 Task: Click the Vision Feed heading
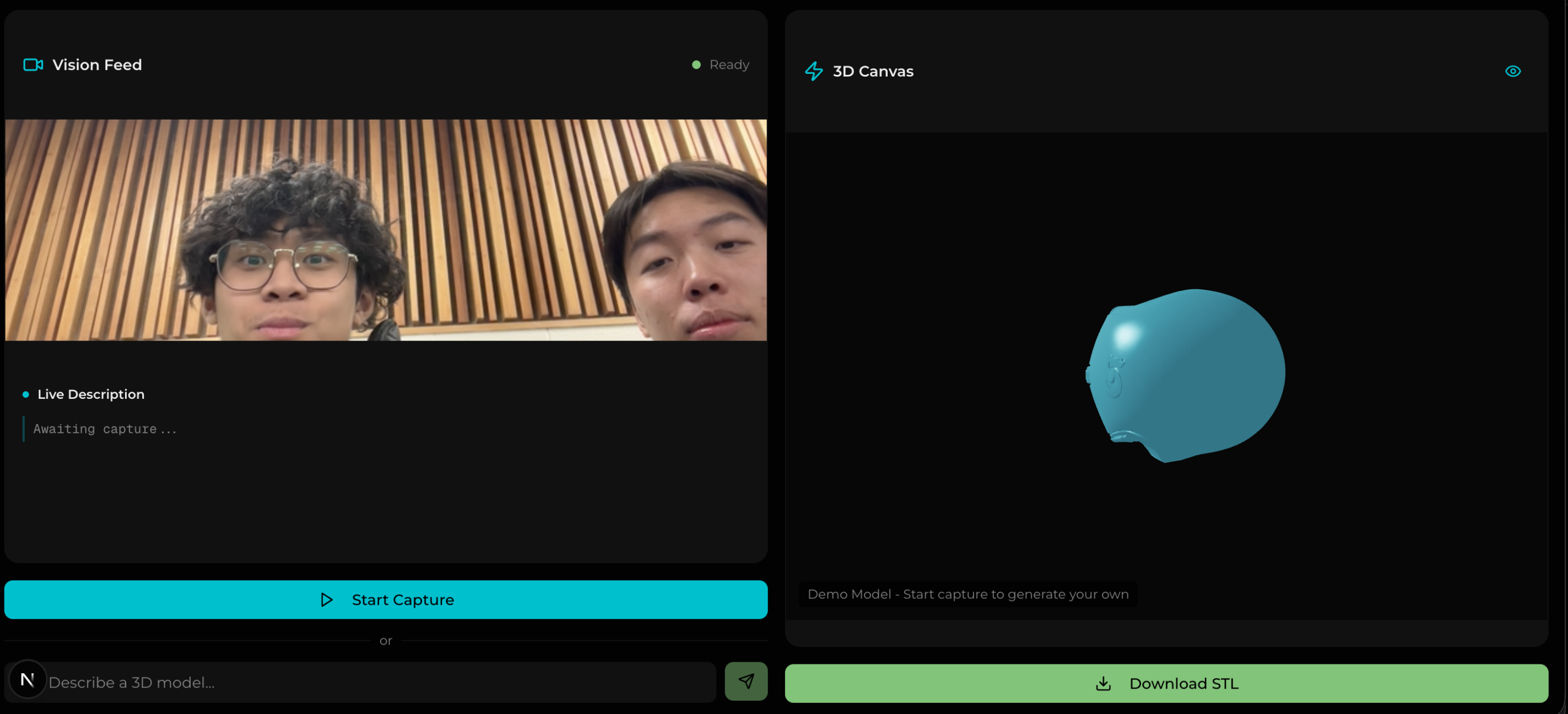point(97,64)
